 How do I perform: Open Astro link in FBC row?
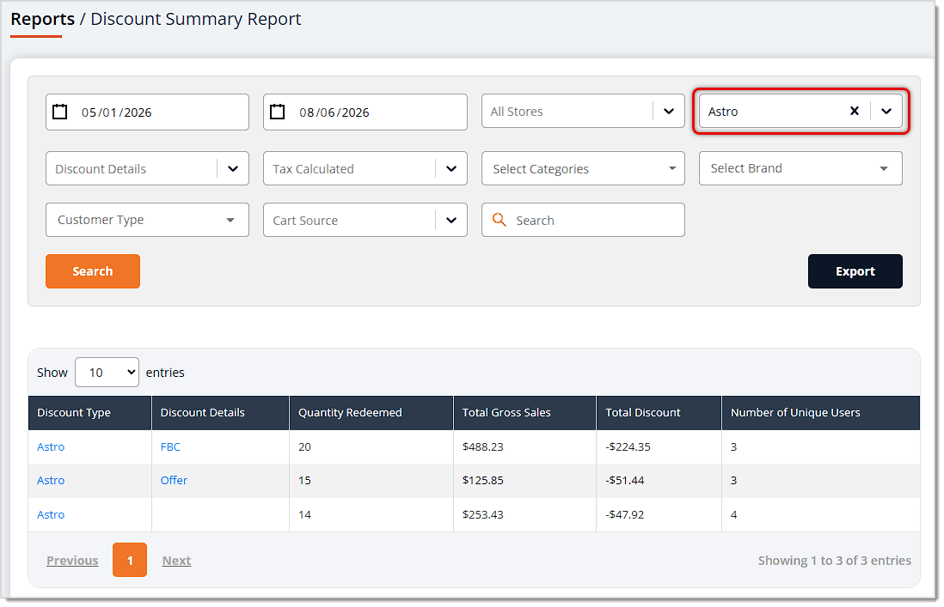point(51,447)
